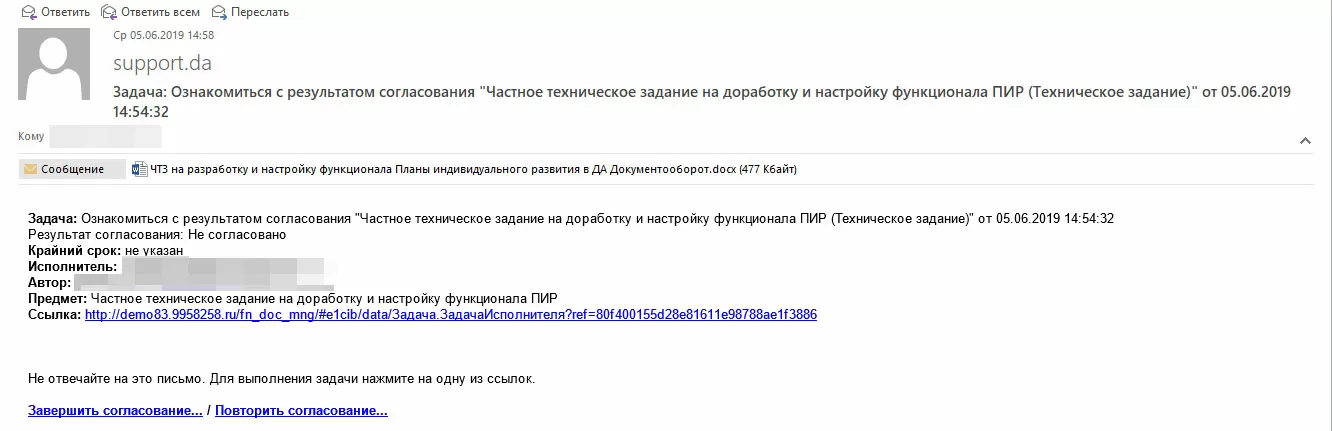Image resolution: width=1332 pixels, height=431 pixels.
Task: Click the blurred recipient next to Кому
Action: point(105,136)
